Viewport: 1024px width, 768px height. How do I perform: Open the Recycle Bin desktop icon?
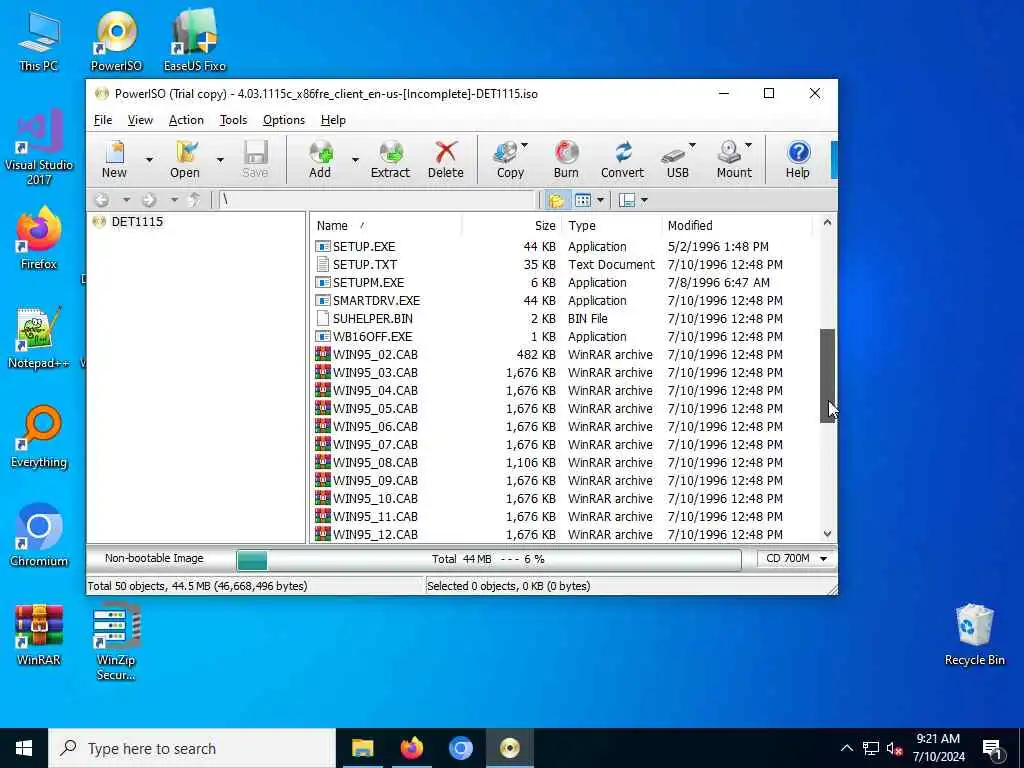tap(974, 634)
